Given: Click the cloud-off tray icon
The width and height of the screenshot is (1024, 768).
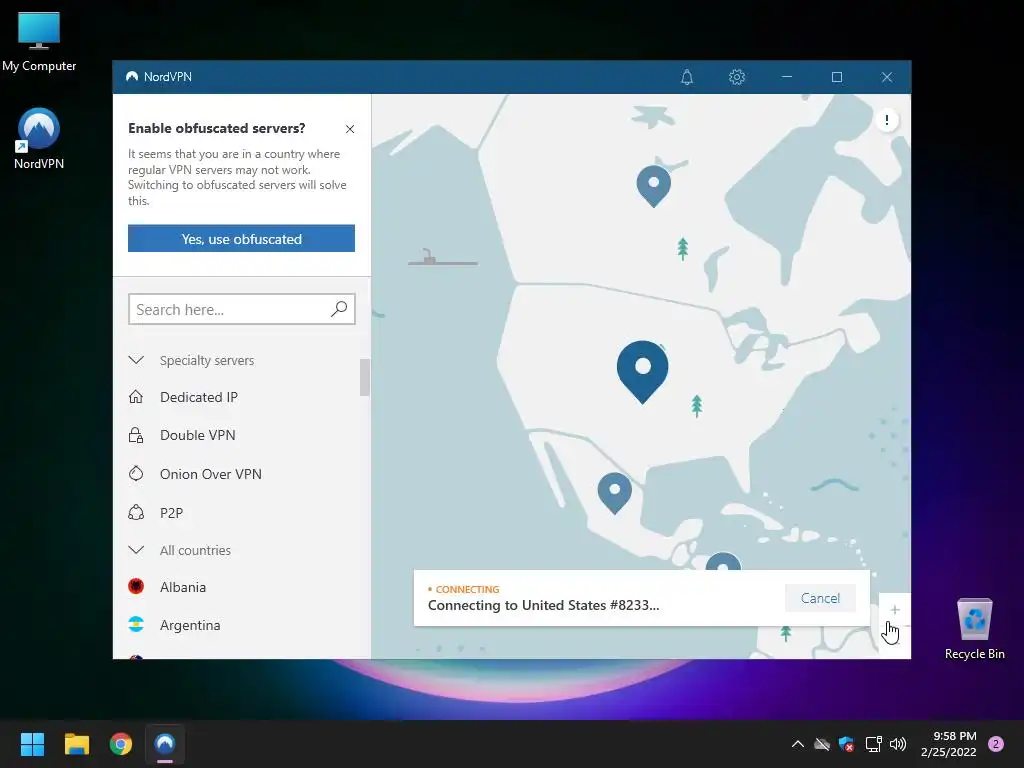Looking at the screenshot, I should coord(822,744).
